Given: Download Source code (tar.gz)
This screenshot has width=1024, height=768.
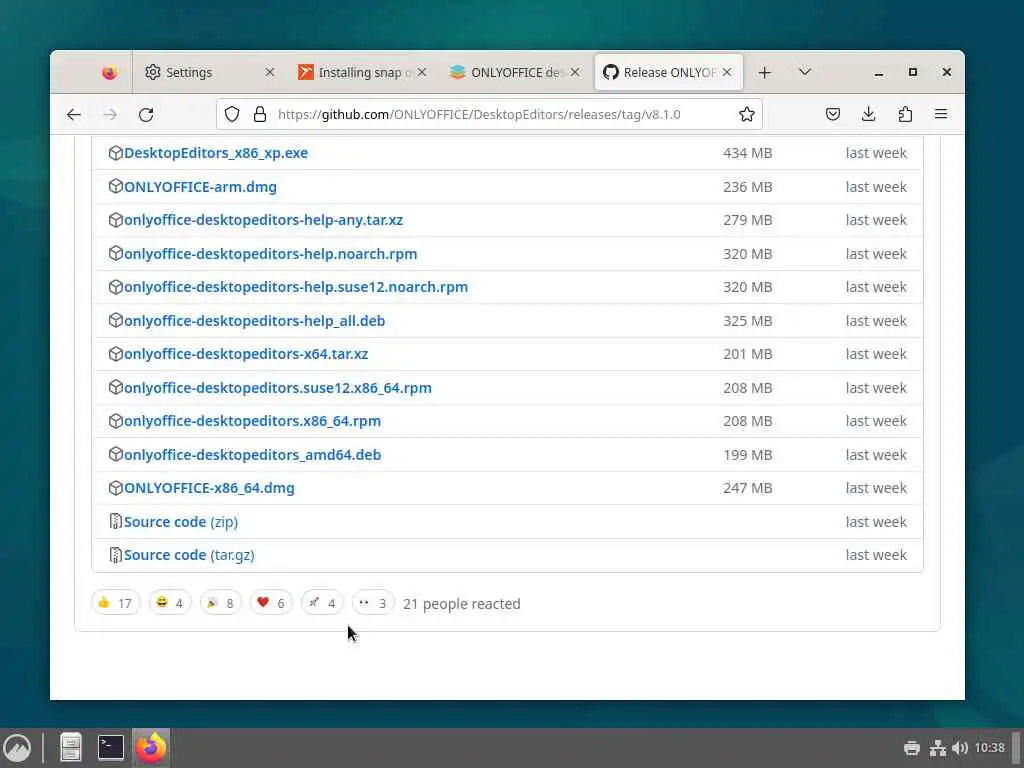Looking at the screenshot, I should [189, 555].
